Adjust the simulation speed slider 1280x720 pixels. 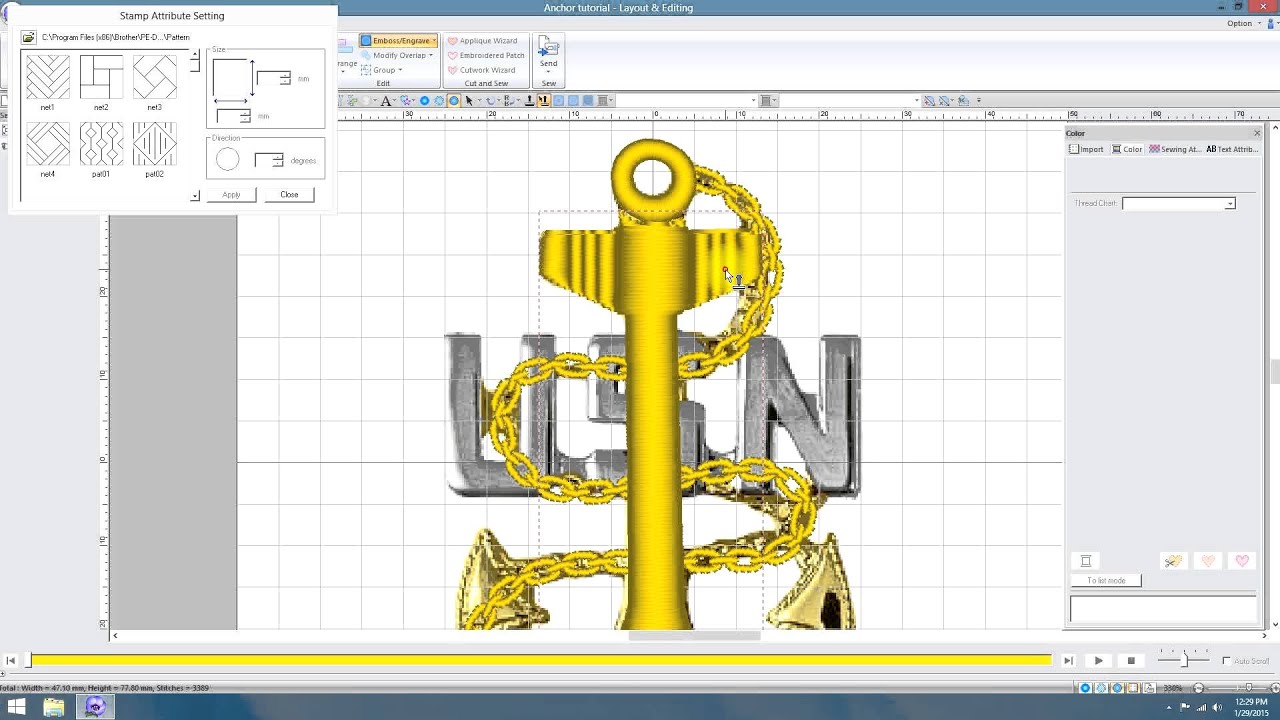tap(1183, 659)
